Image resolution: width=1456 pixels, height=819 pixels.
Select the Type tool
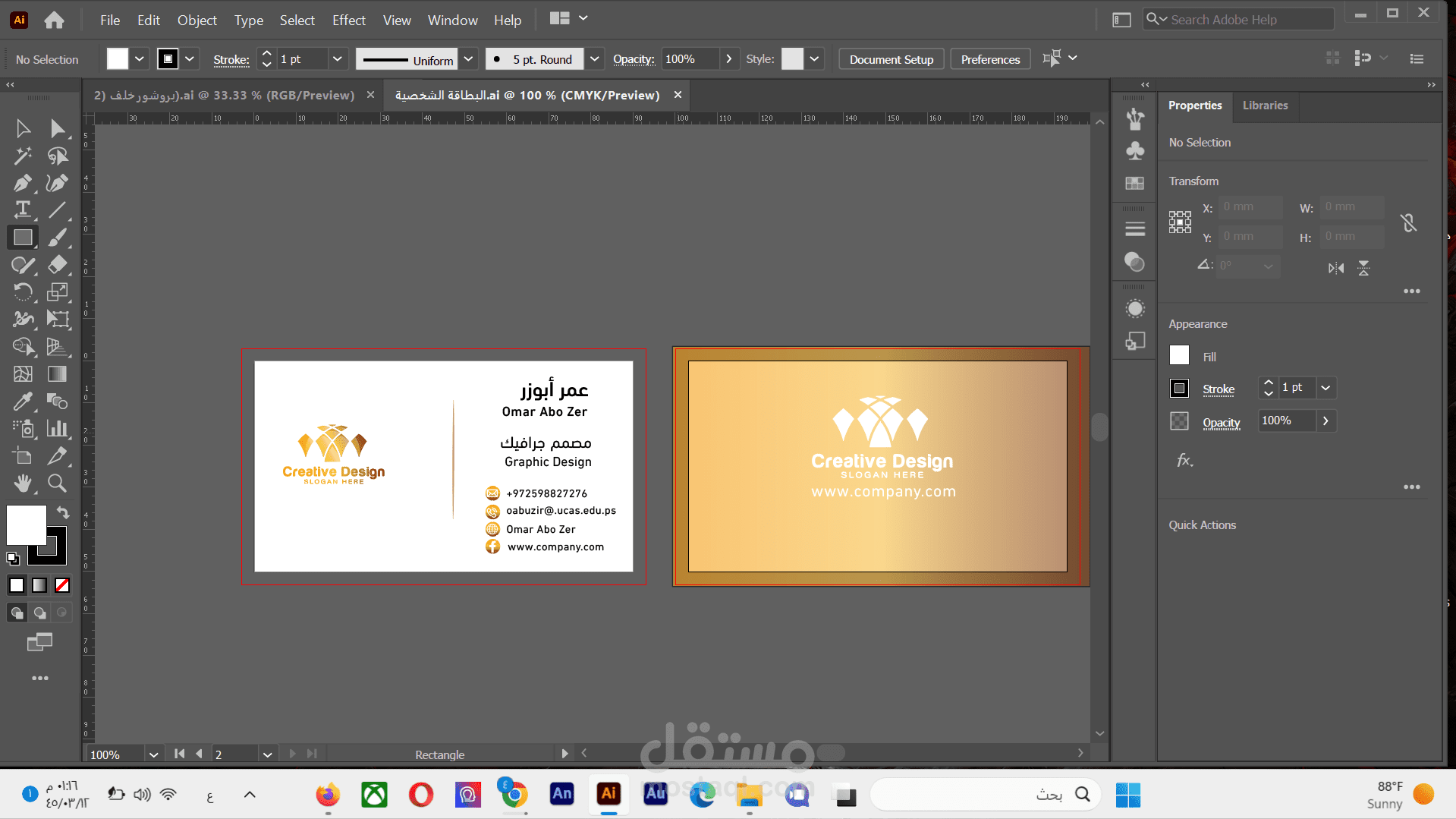[23, 210]
